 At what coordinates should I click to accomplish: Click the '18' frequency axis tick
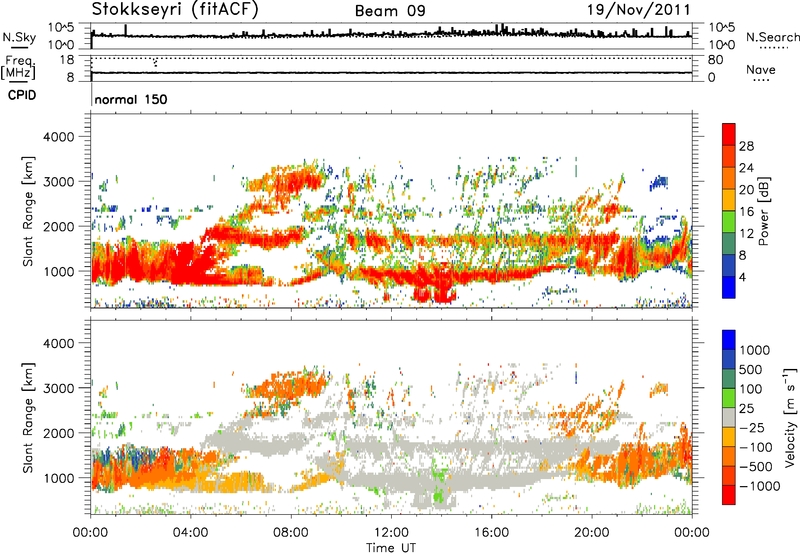click(67, 60)
